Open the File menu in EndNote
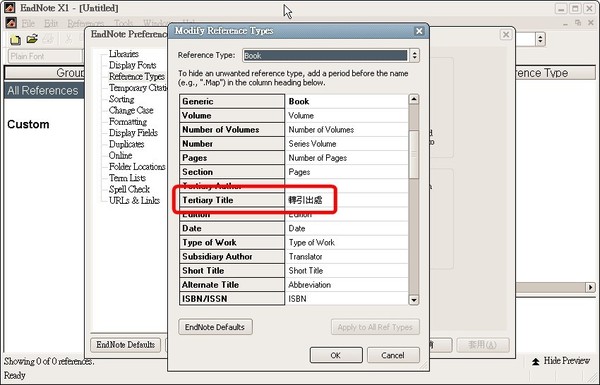This screenshot has width=600, height=385. 28,24
